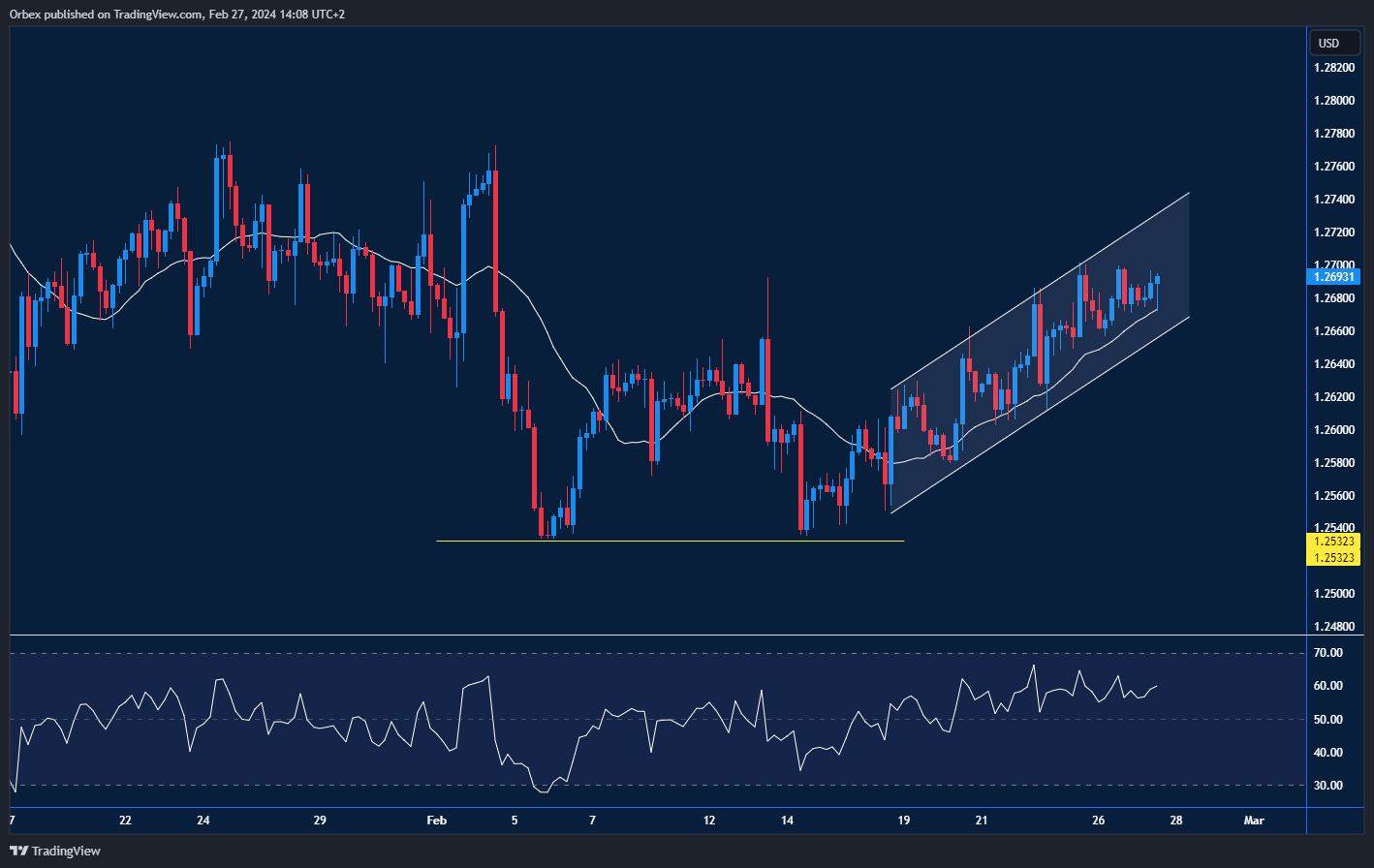Click the 1.28200 price axis label

click(1333, 68)
